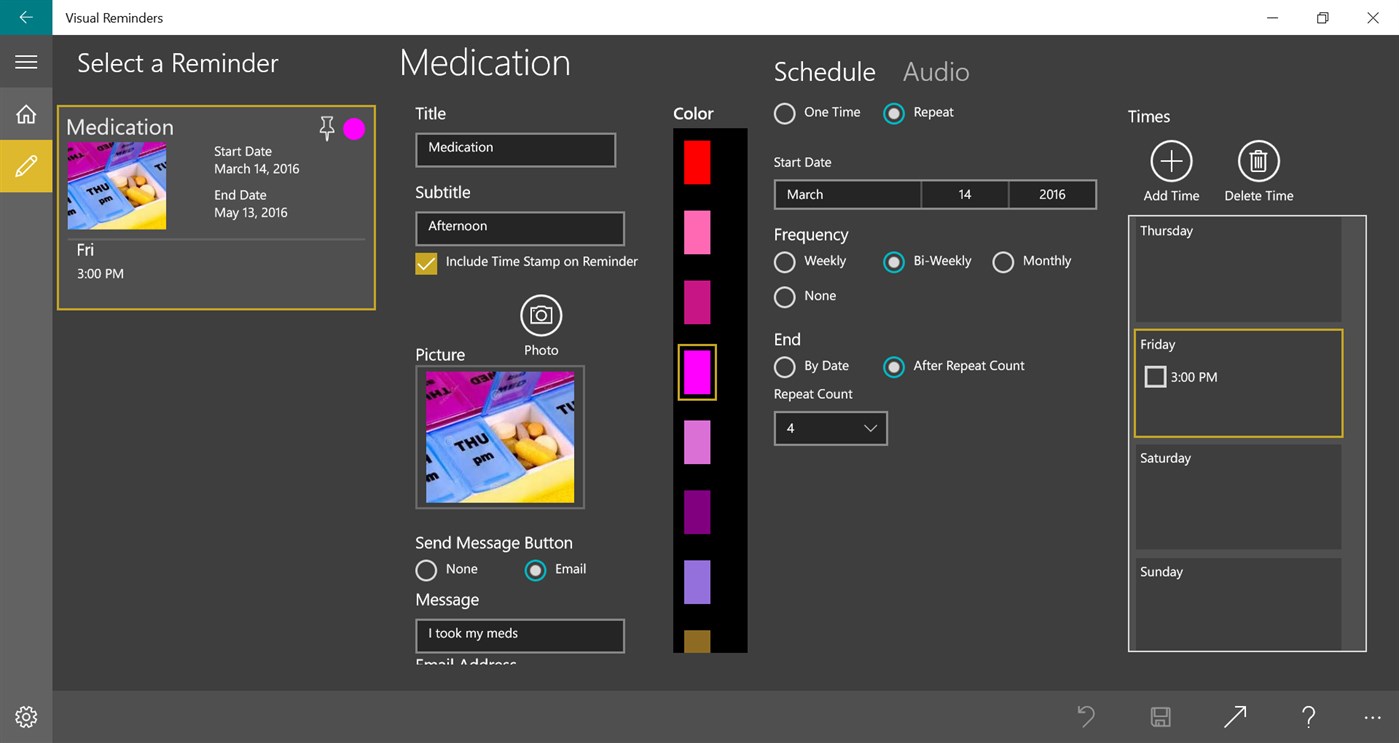Uncheck Include Time Stamp on Reminder
The image size is (1399, 743).
pos(426,264)
